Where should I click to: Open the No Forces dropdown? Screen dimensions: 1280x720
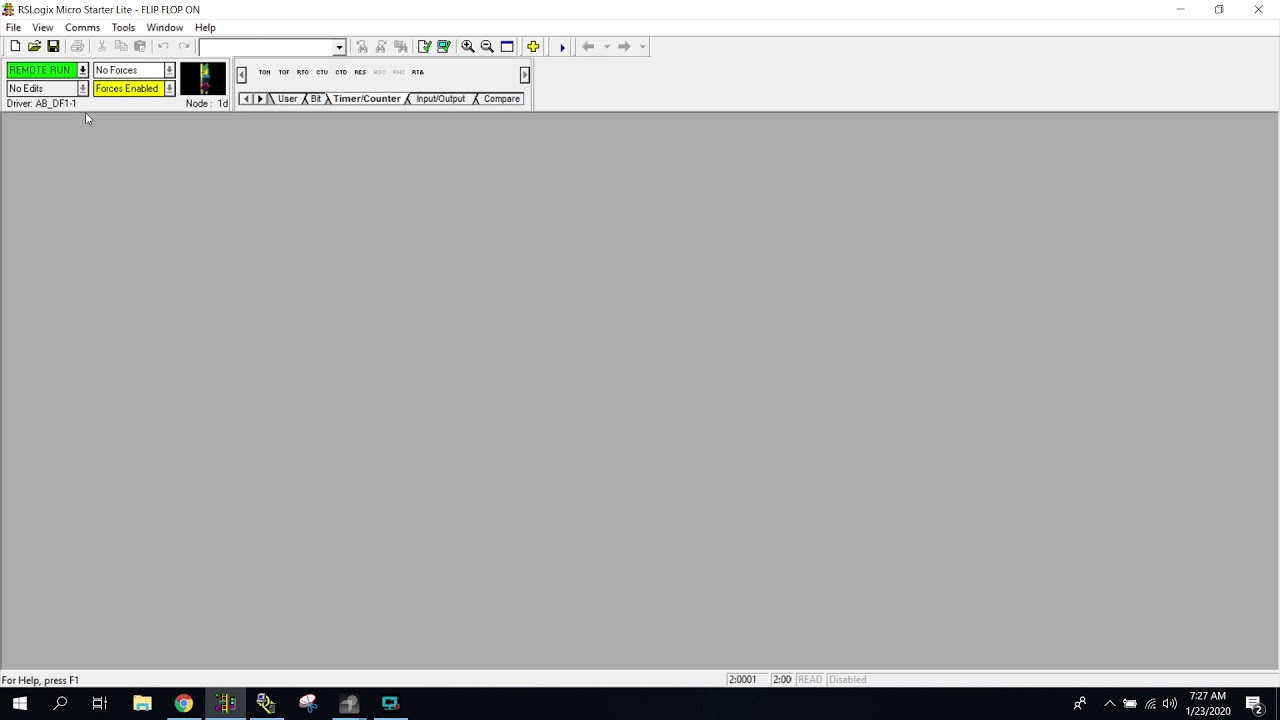coord(169,70)
